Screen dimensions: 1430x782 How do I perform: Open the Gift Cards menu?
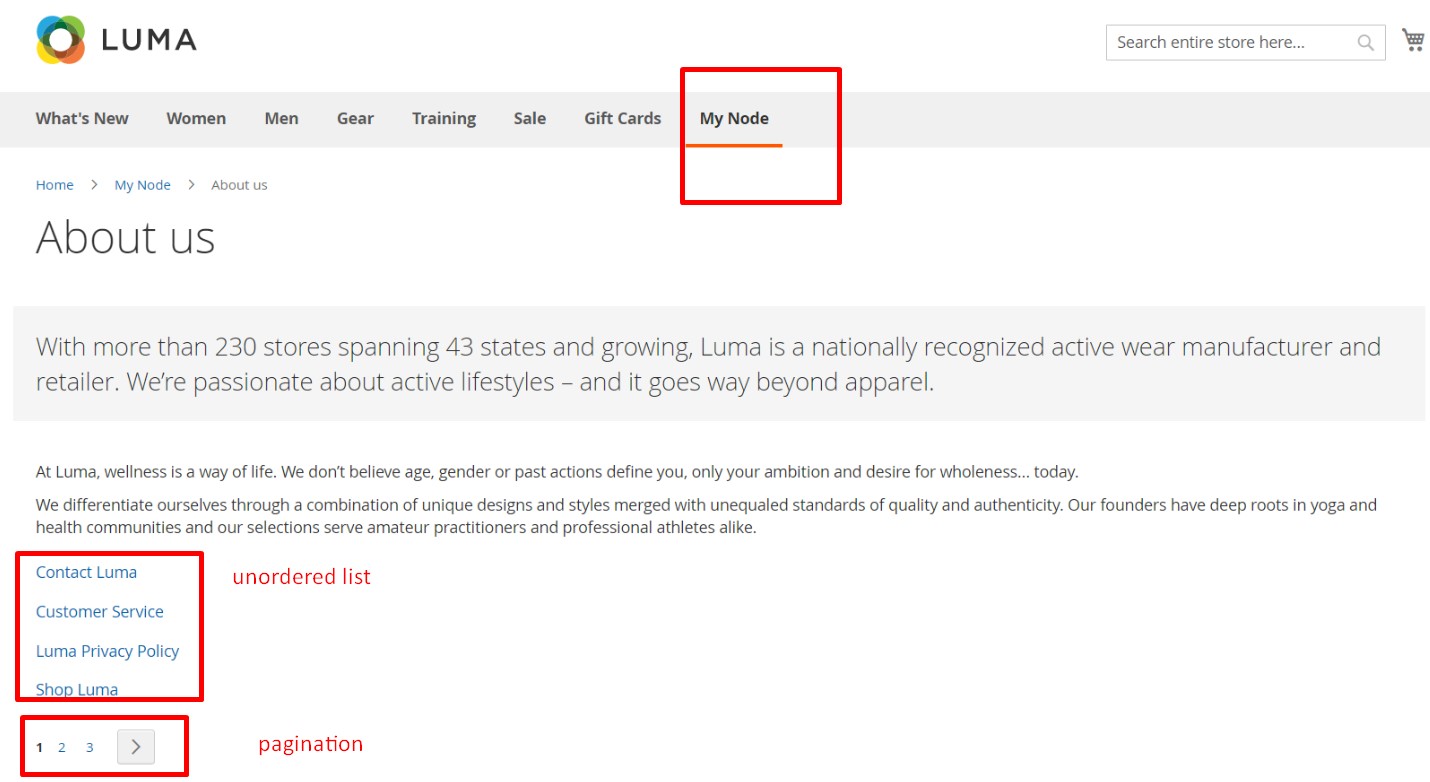pos(623,118)
